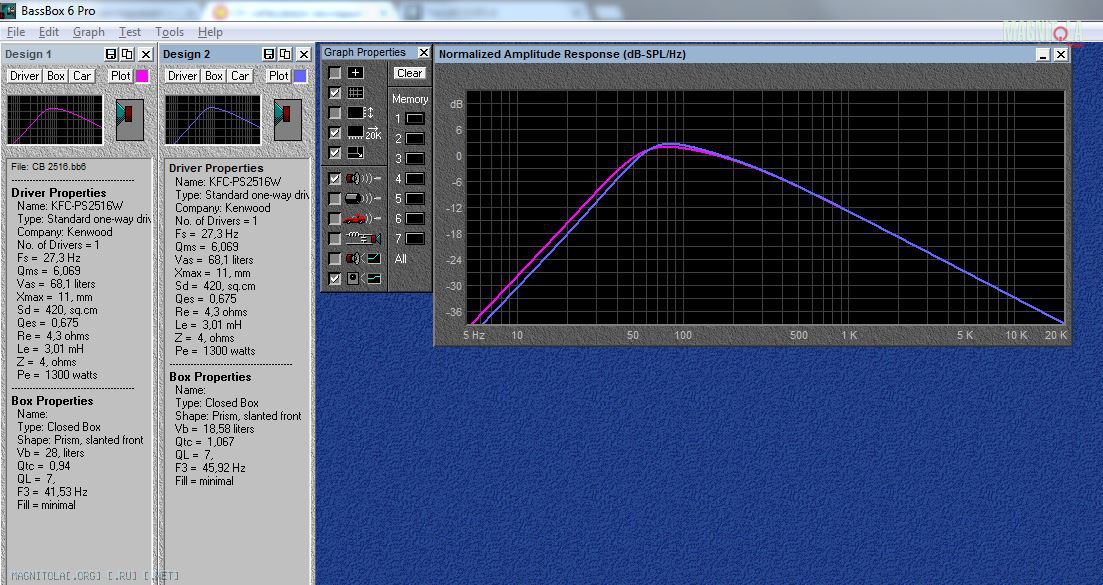Image resolution: width=1103 pixels, height=585 pixels.
Task: Tick the checkbox beside the vertical scale arrows icon
Action: (335, 112)
